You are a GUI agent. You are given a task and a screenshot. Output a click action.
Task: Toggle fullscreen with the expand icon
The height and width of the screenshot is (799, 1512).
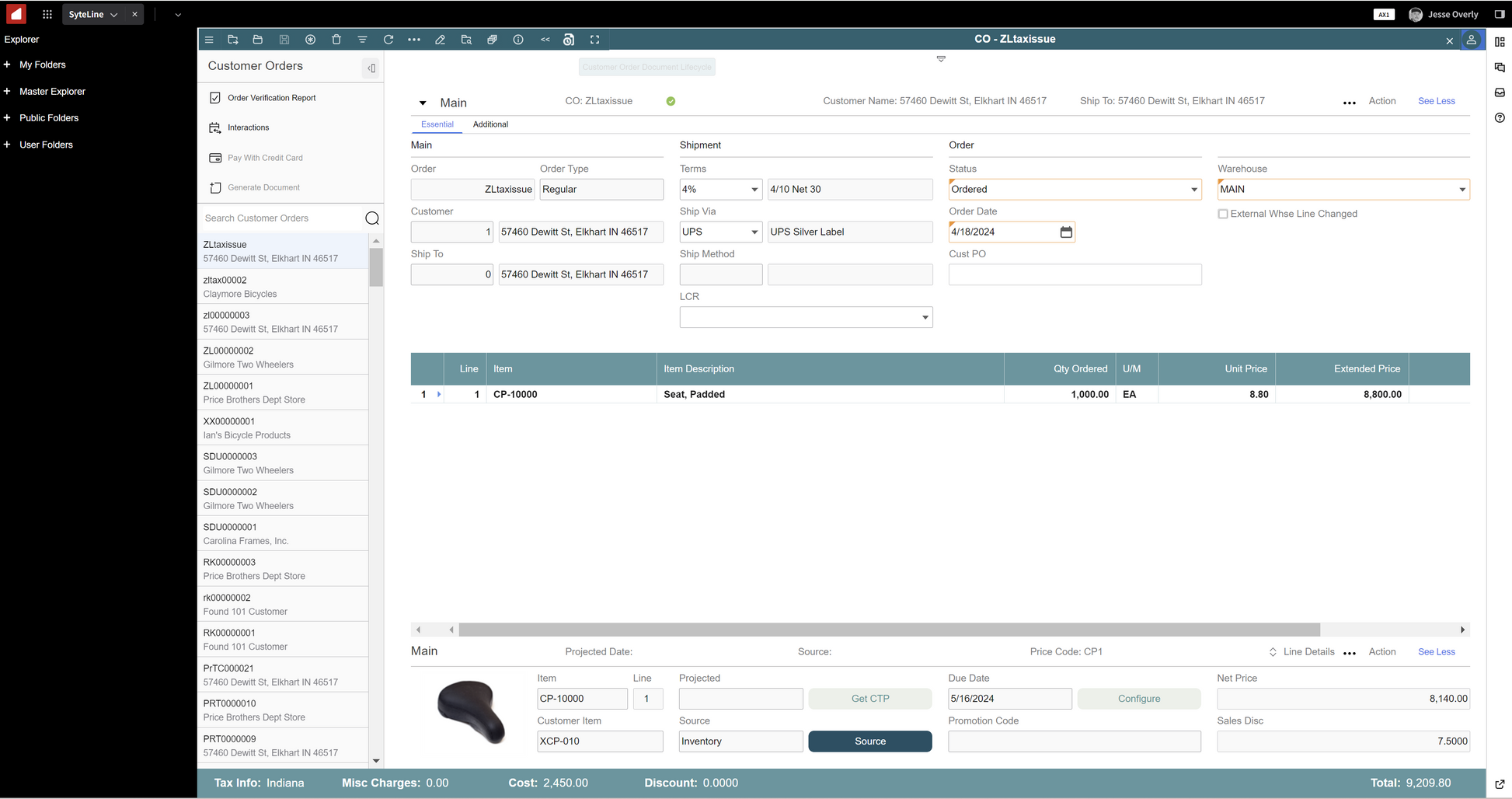click(595, 40)
